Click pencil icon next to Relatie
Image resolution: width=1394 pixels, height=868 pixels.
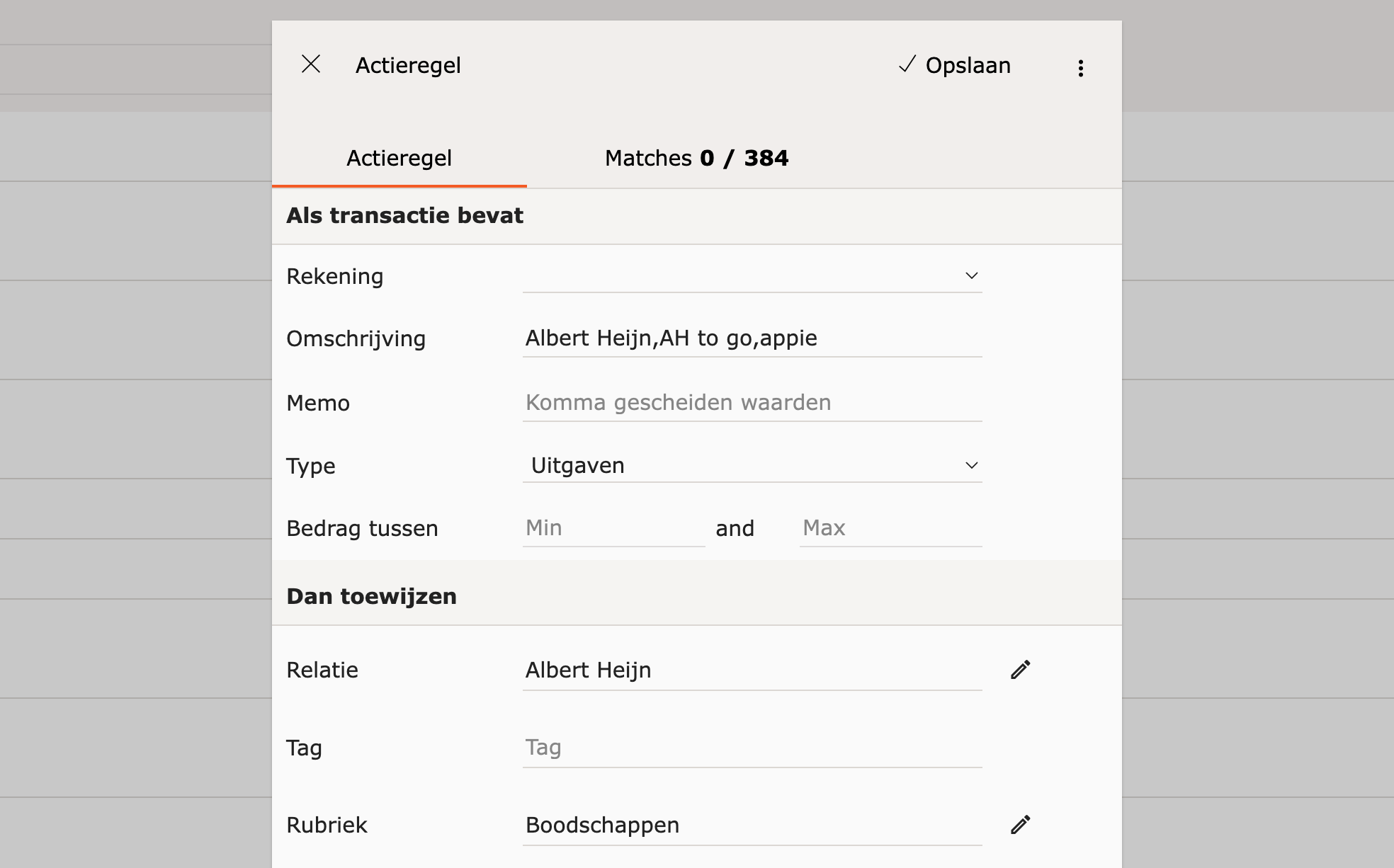[1020, 670]
